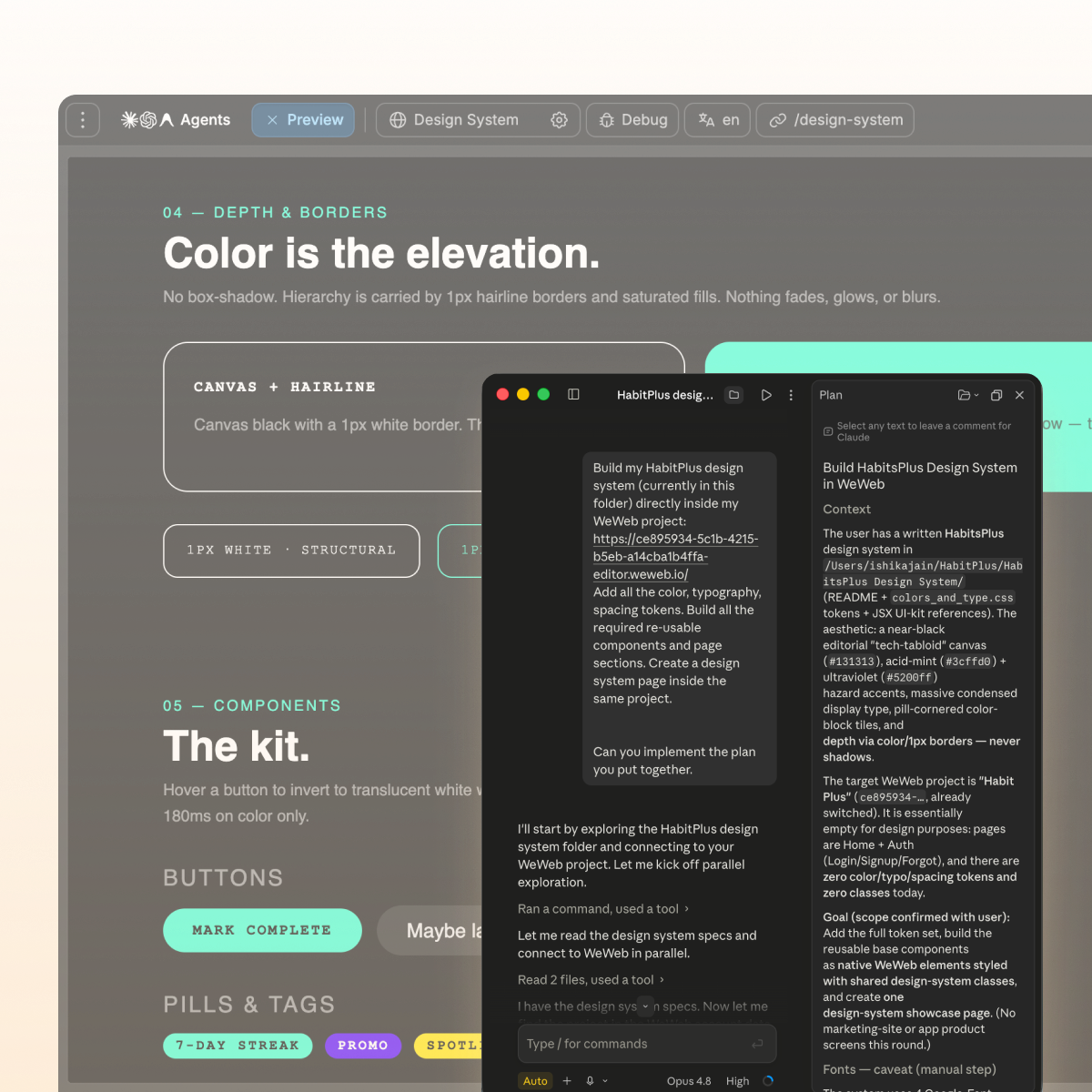The width and height of the screenshot is (1092, 1092).
Task: Copy the /design-system page link
Action: 835,120
